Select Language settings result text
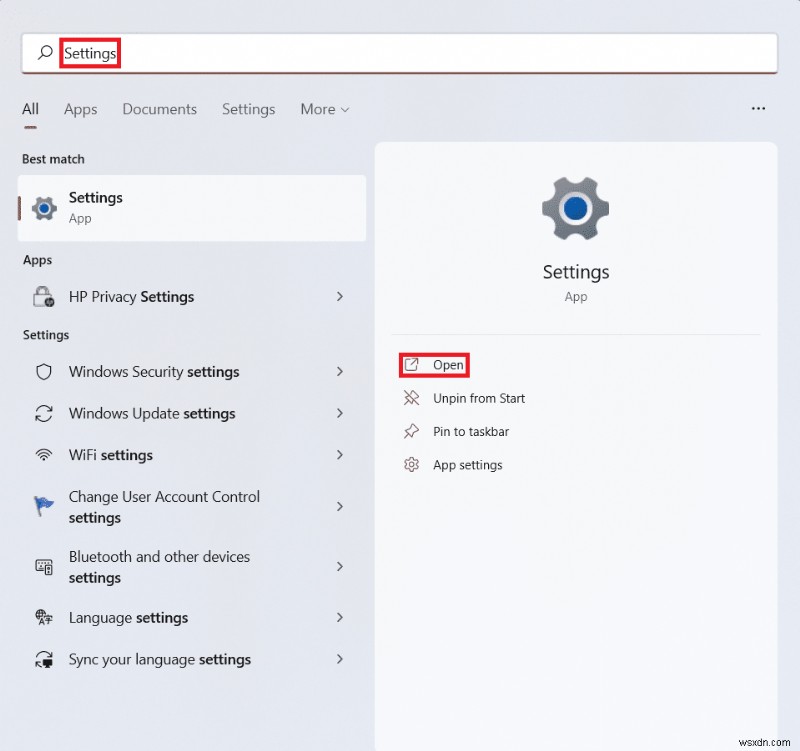 tap(128, 617)
